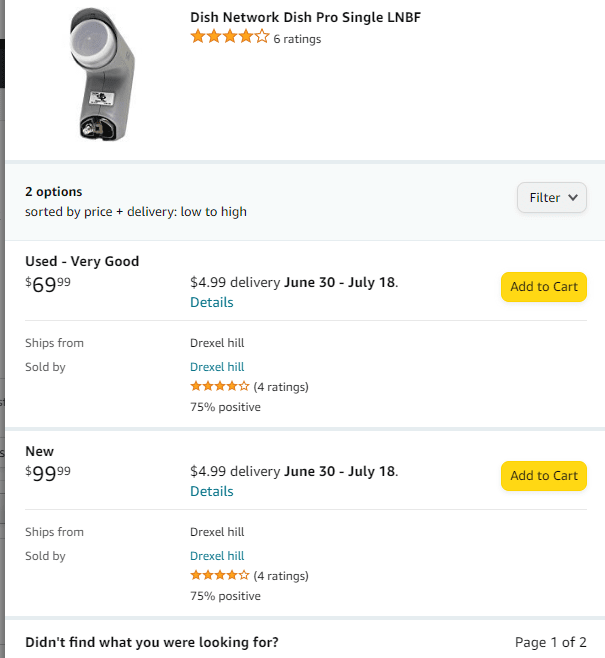Click the product title Dish Network Dish Pro
Viewport: 605px width, 658px height.
tap(305, 17)
